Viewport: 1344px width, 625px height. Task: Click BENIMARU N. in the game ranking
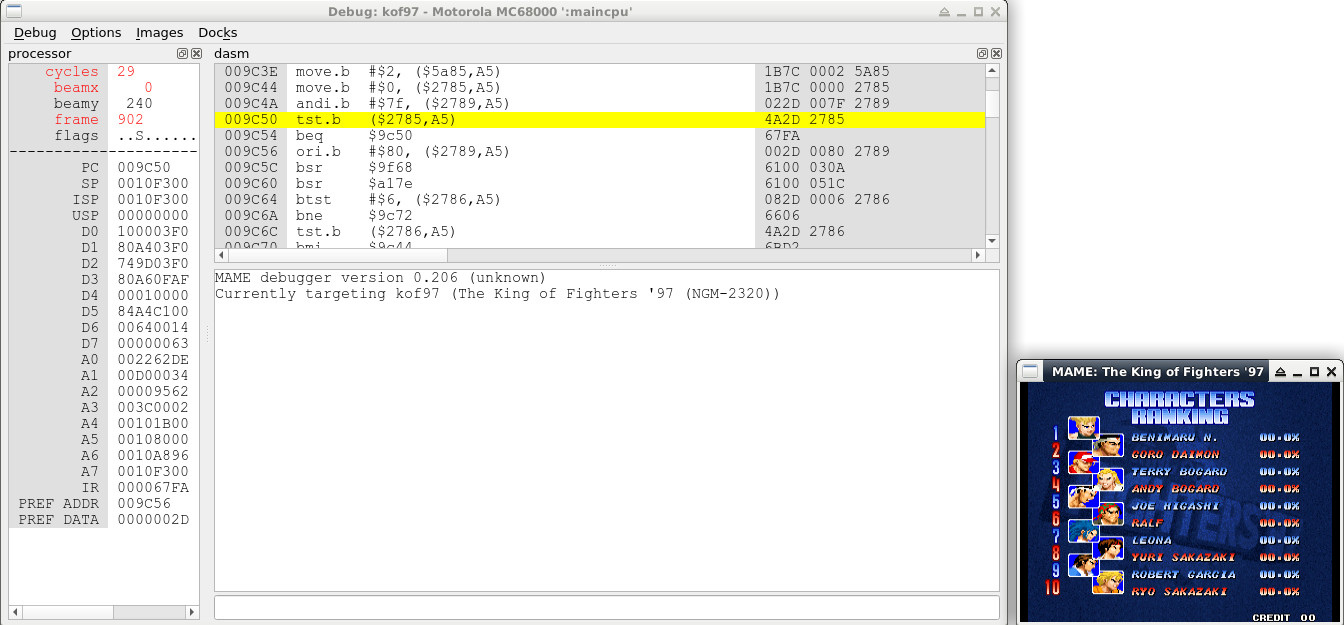(1174, 437)
